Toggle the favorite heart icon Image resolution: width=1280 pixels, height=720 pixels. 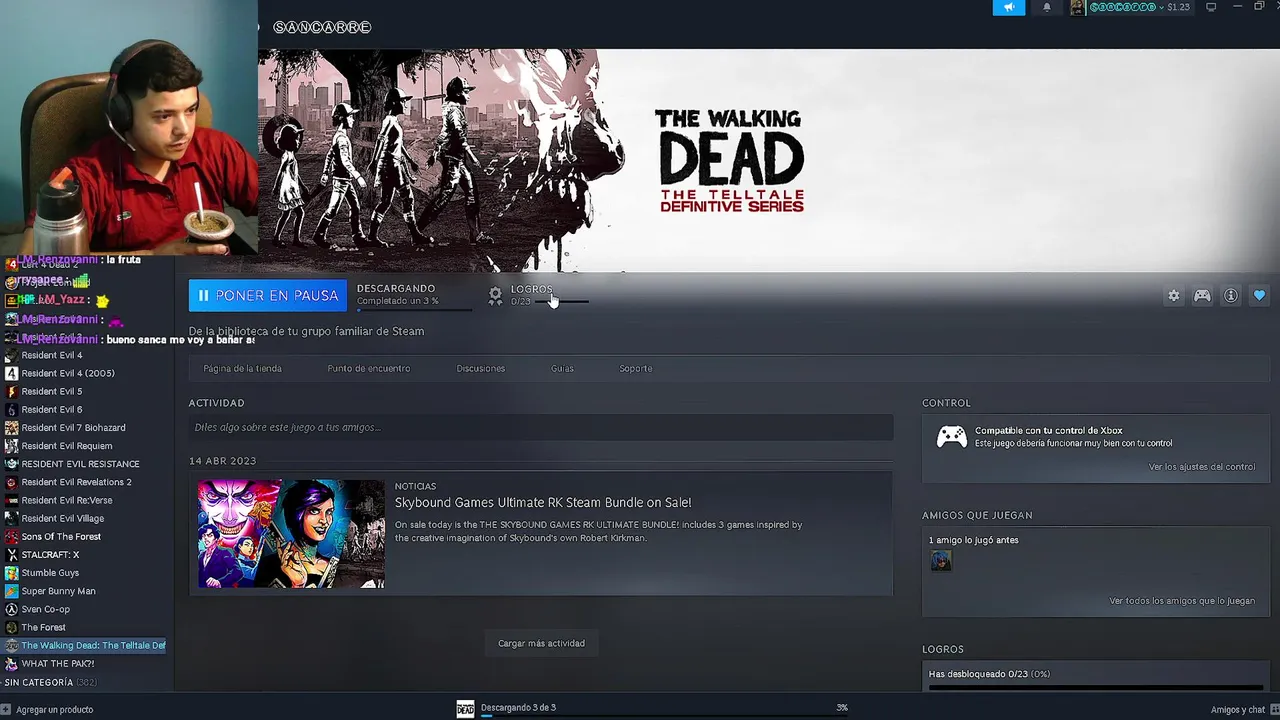[1259, 296]
